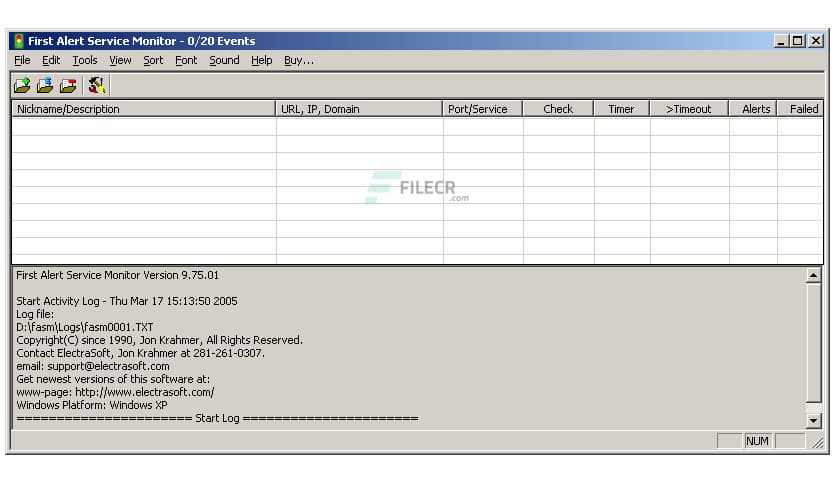Click the email support@electrasoft.com line
The height and width of the screenshot is (484, 836).
point(93,366)
